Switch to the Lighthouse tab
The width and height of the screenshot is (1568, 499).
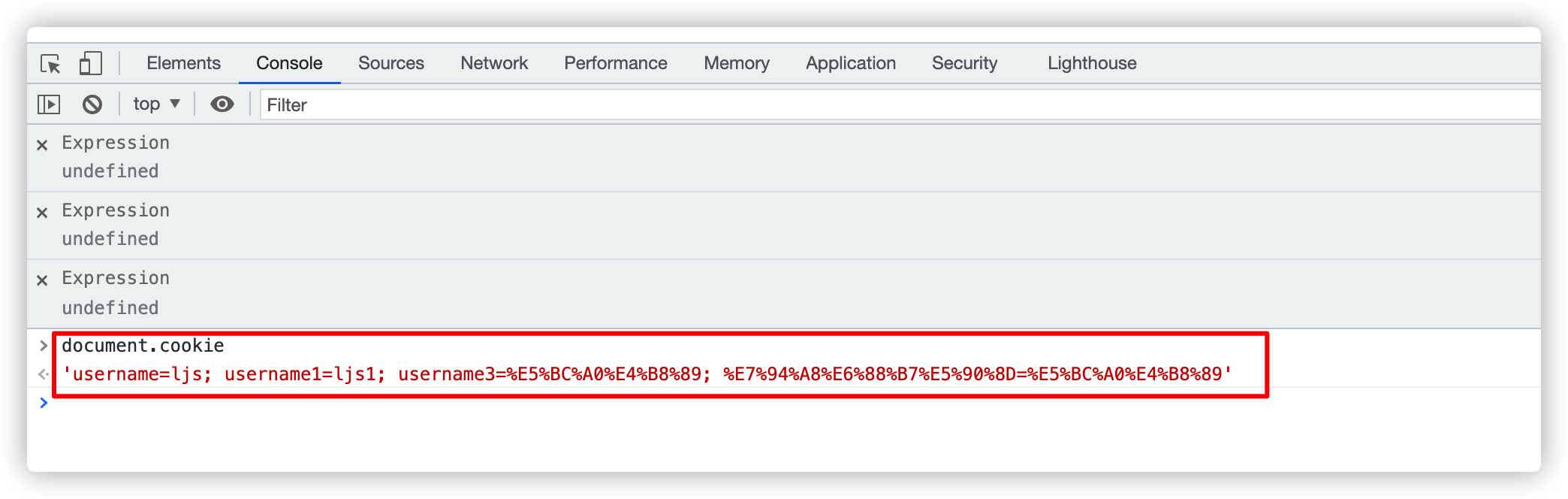[1091, 63]
